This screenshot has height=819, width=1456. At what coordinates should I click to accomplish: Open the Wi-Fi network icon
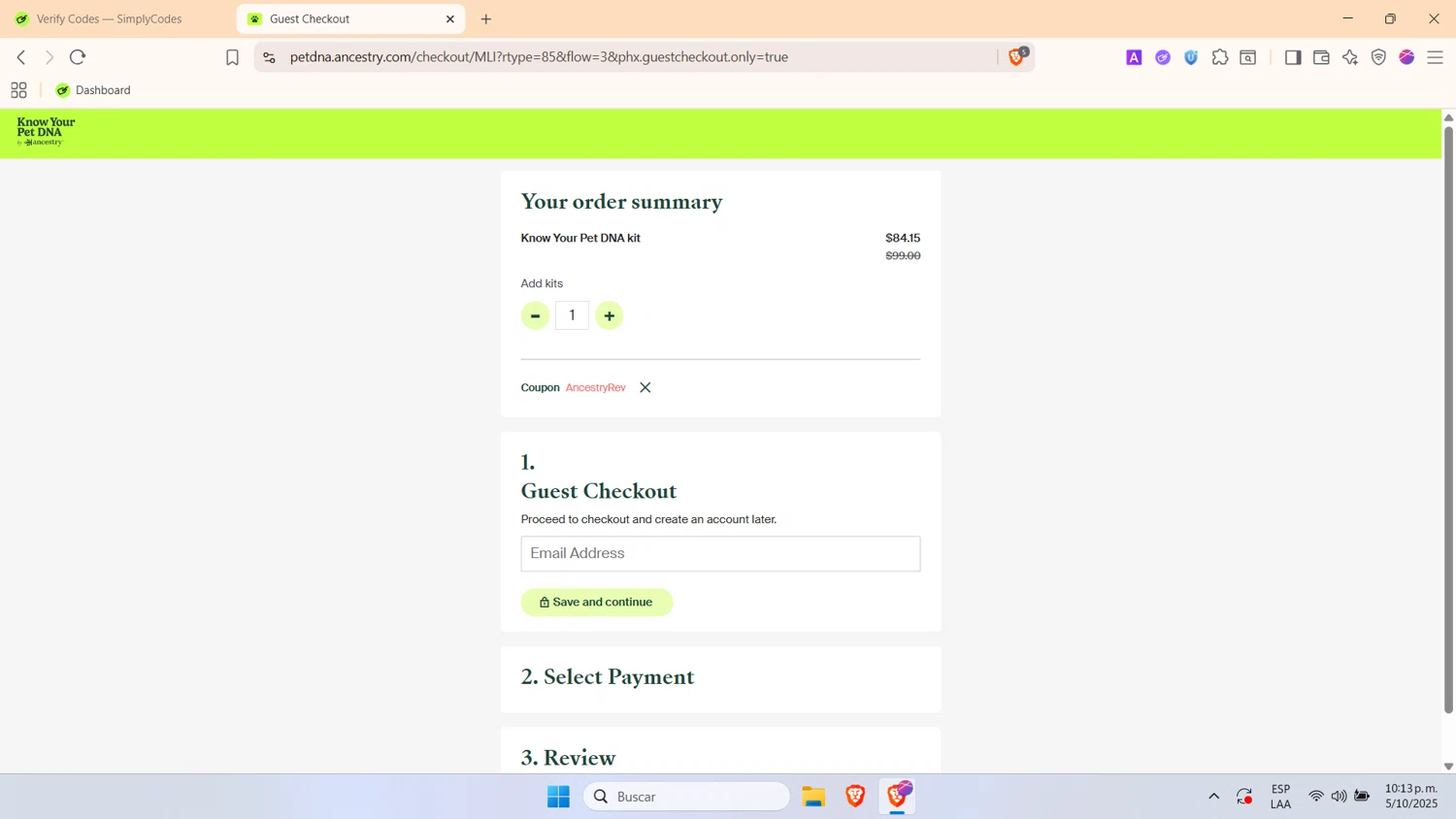point(1316,797)
